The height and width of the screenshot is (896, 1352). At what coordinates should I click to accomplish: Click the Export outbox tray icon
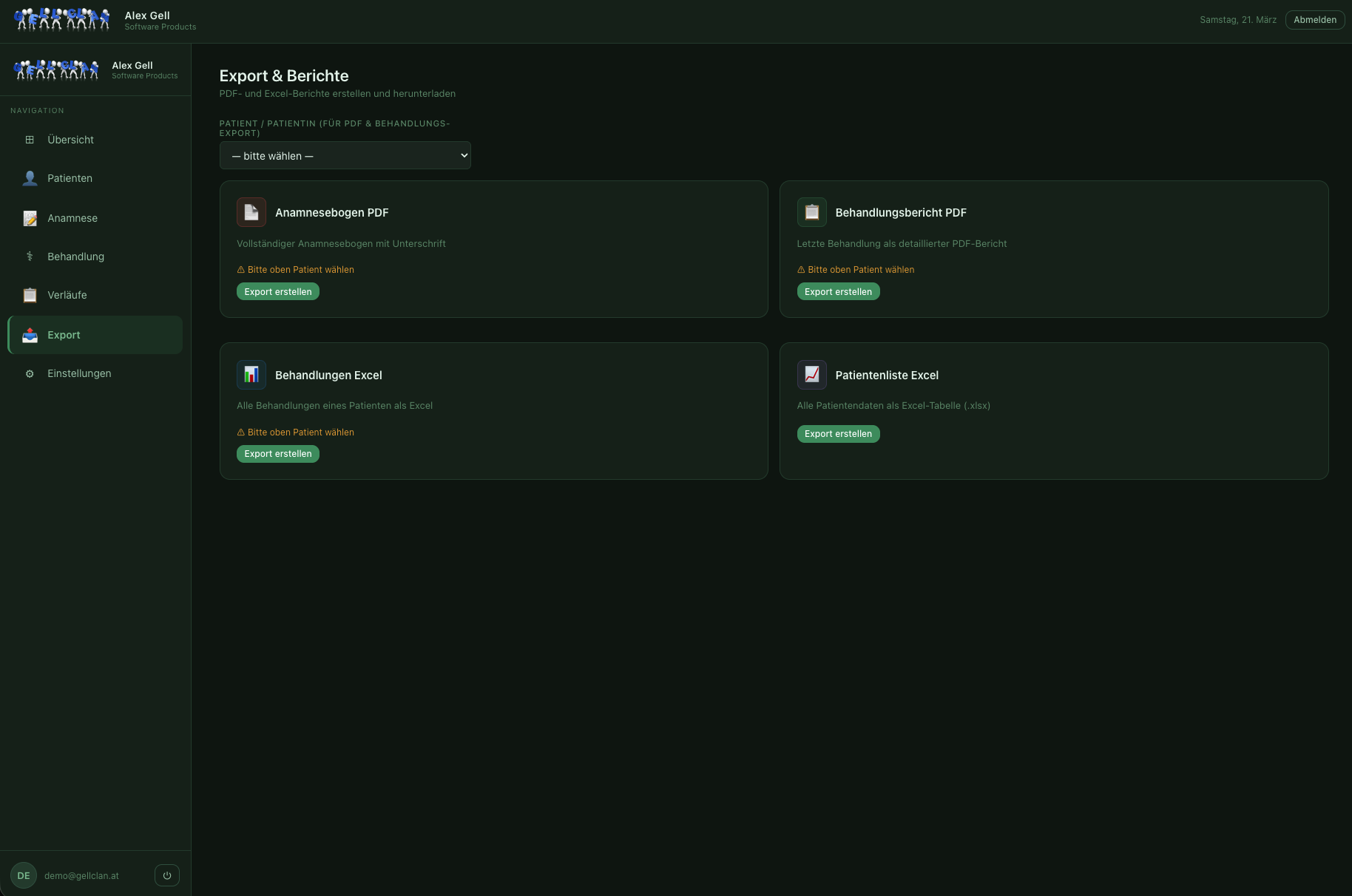[x=30, y=335]
